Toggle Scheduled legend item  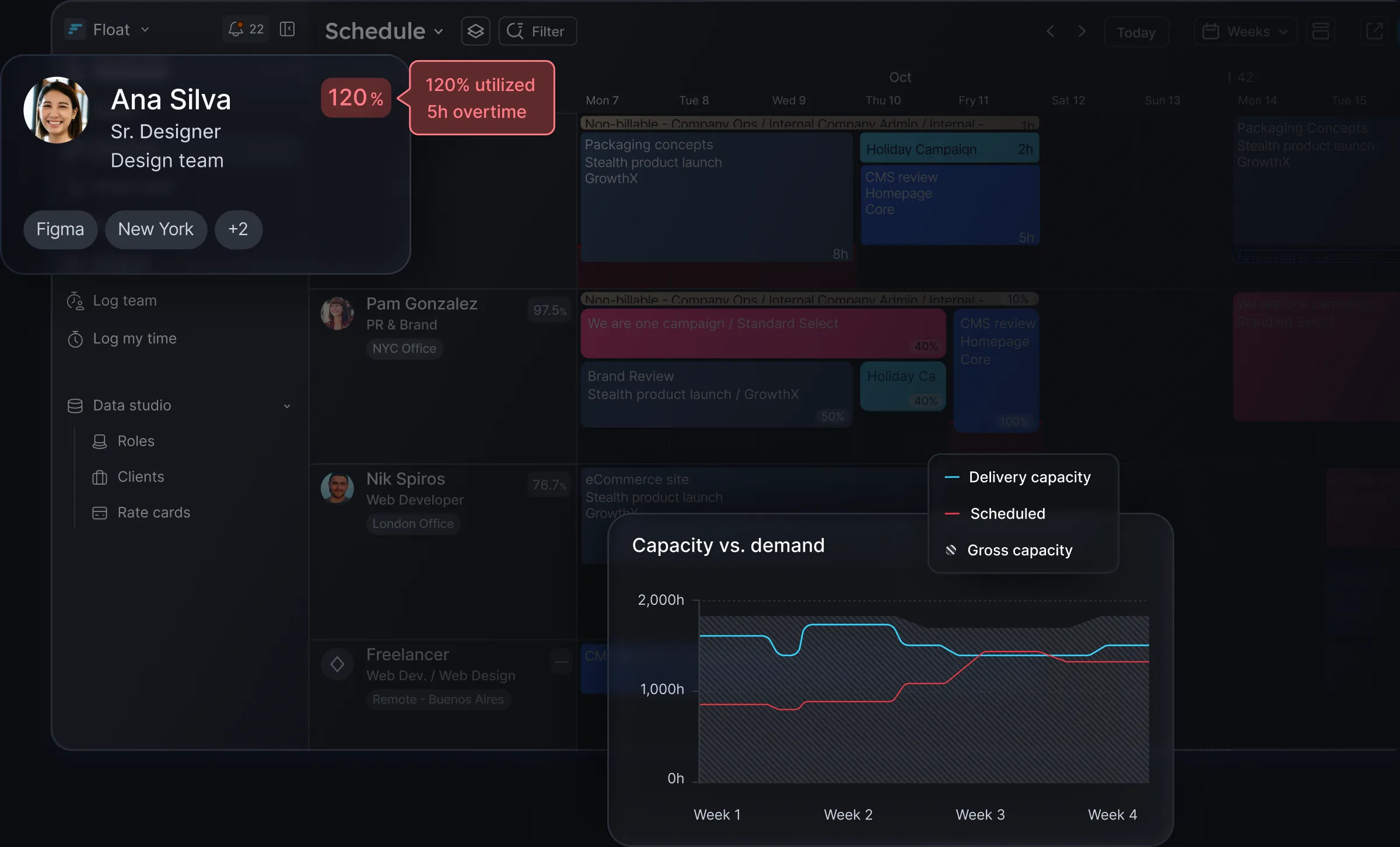pos(996,513)
